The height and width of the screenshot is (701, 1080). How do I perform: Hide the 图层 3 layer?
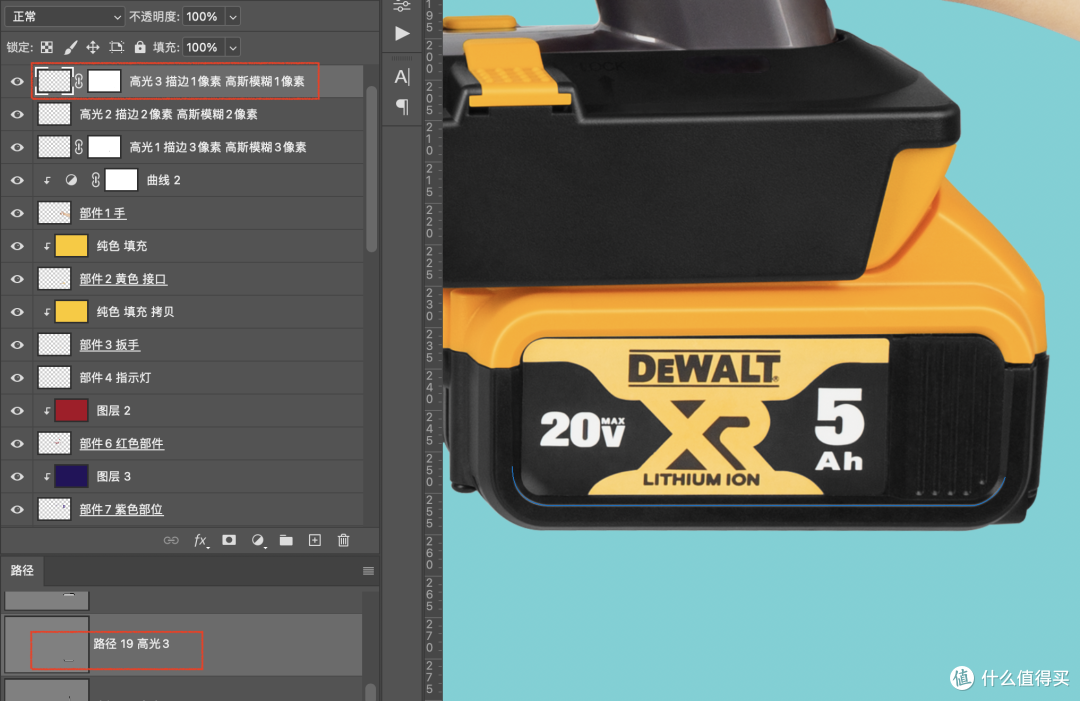(17, 477)
